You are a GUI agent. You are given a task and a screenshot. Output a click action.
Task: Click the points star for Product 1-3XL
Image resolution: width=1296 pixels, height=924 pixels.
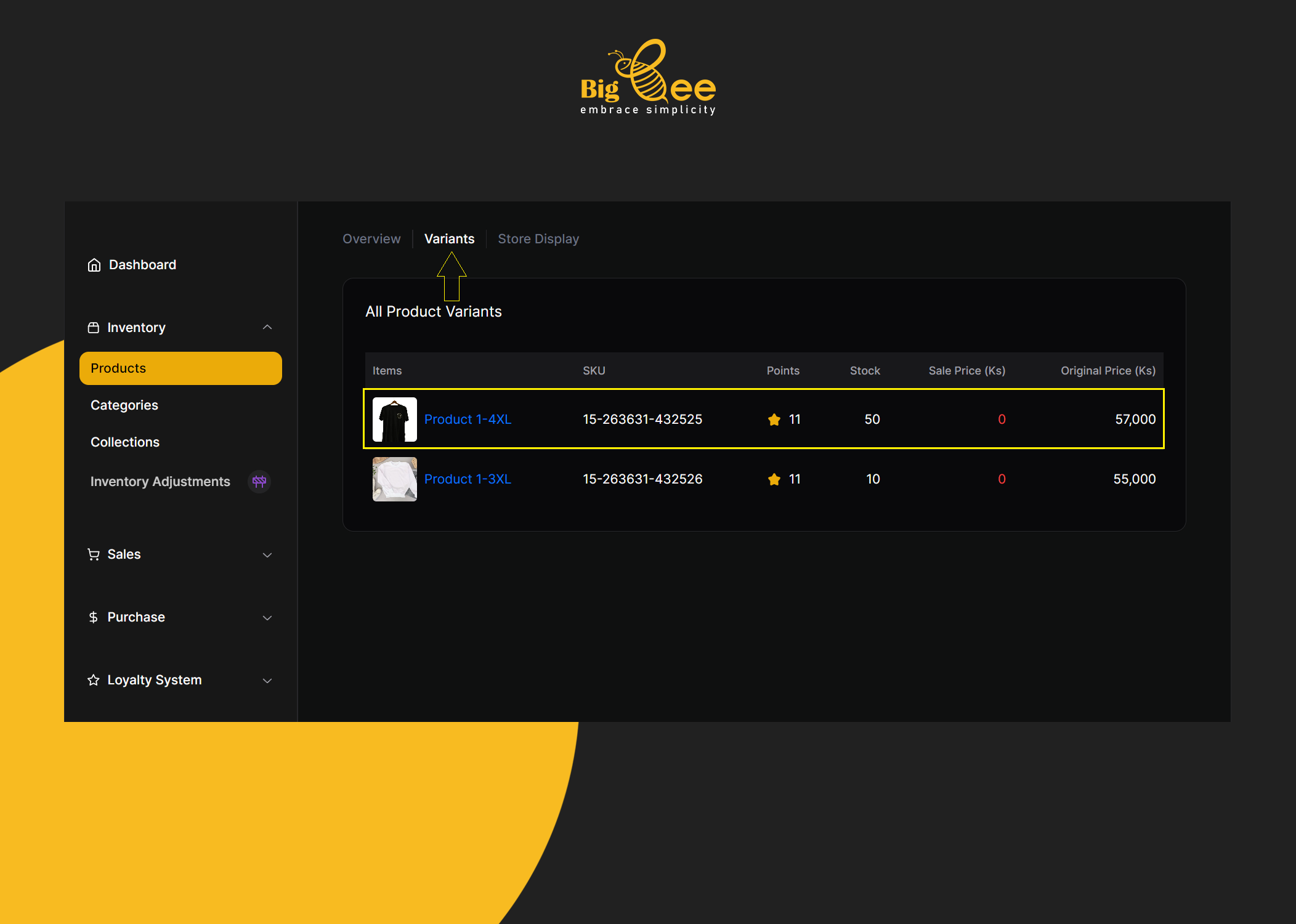(774, 479)
